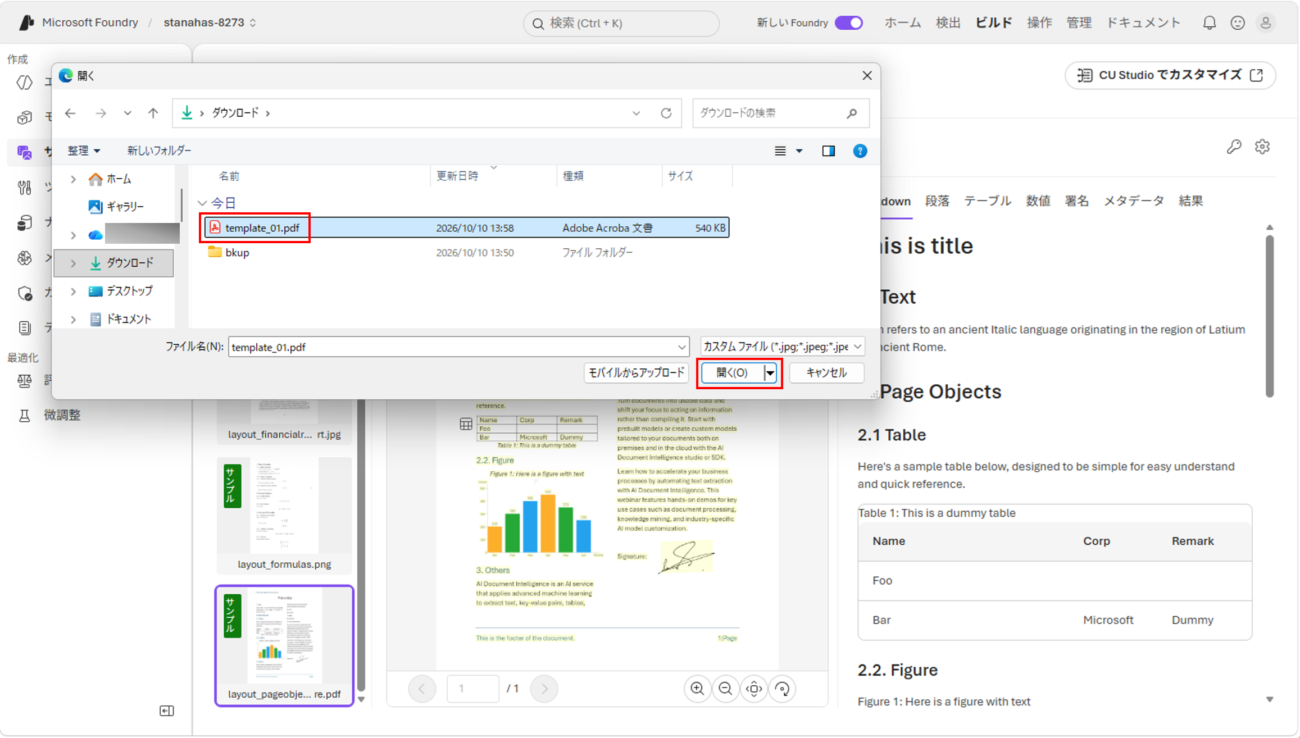
Task: Click the file name input field
Action: pyautogui.click(x=459, y=347)
